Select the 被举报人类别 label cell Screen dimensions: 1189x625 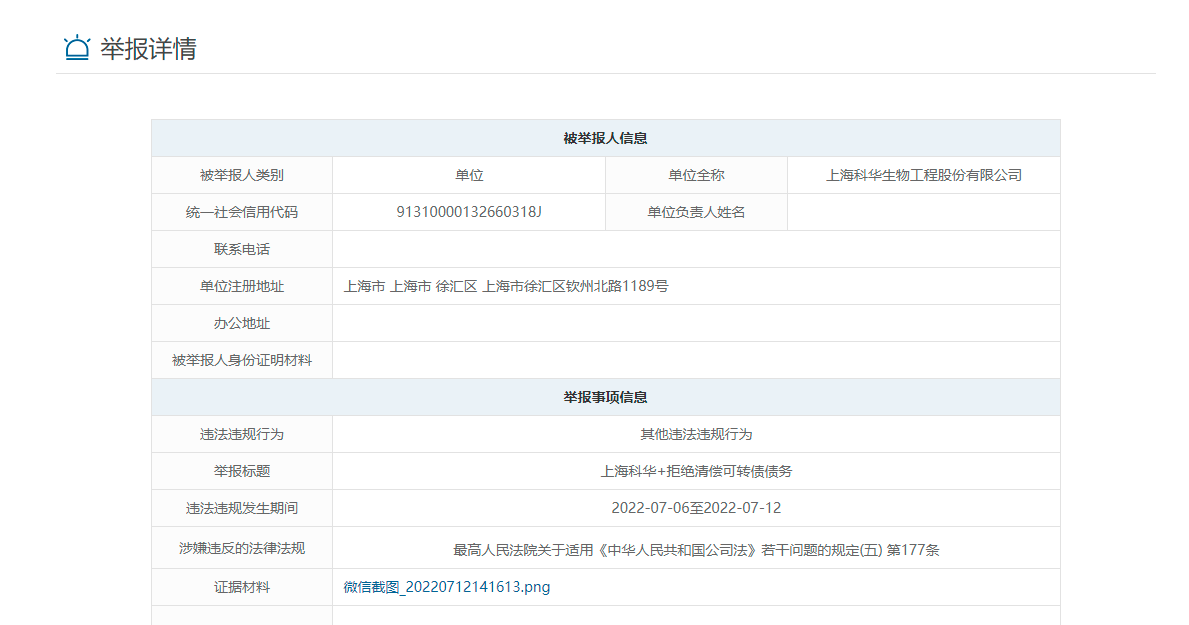click(242, 175)
